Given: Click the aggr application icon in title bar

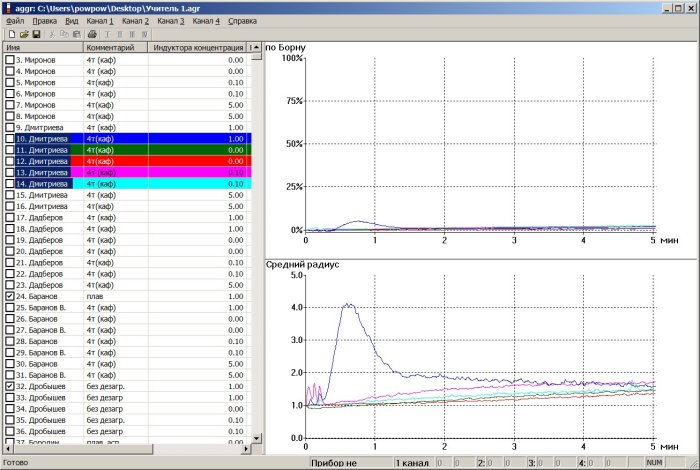Looking at the screenshot, I should 8,7.
